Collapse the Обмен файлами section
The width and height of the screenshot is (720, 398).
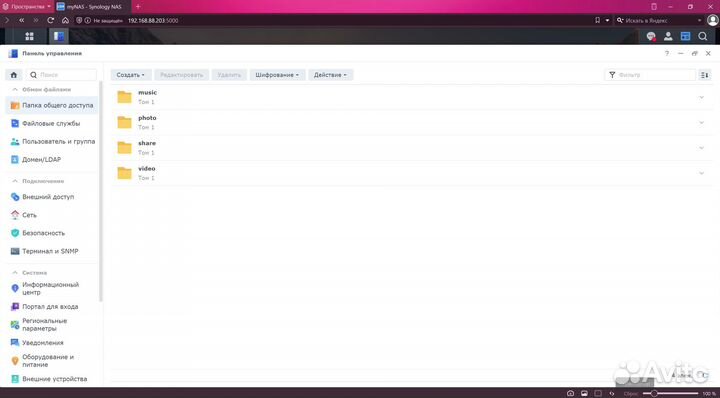[15, 90]
